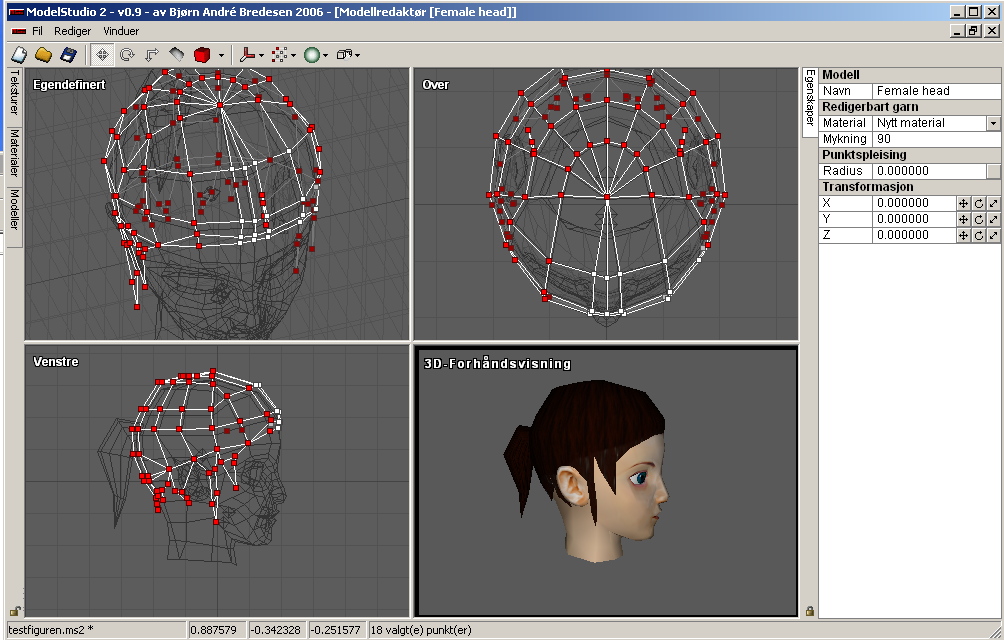
Task: Open the Rediger menu
Action: tap(72, 31)
